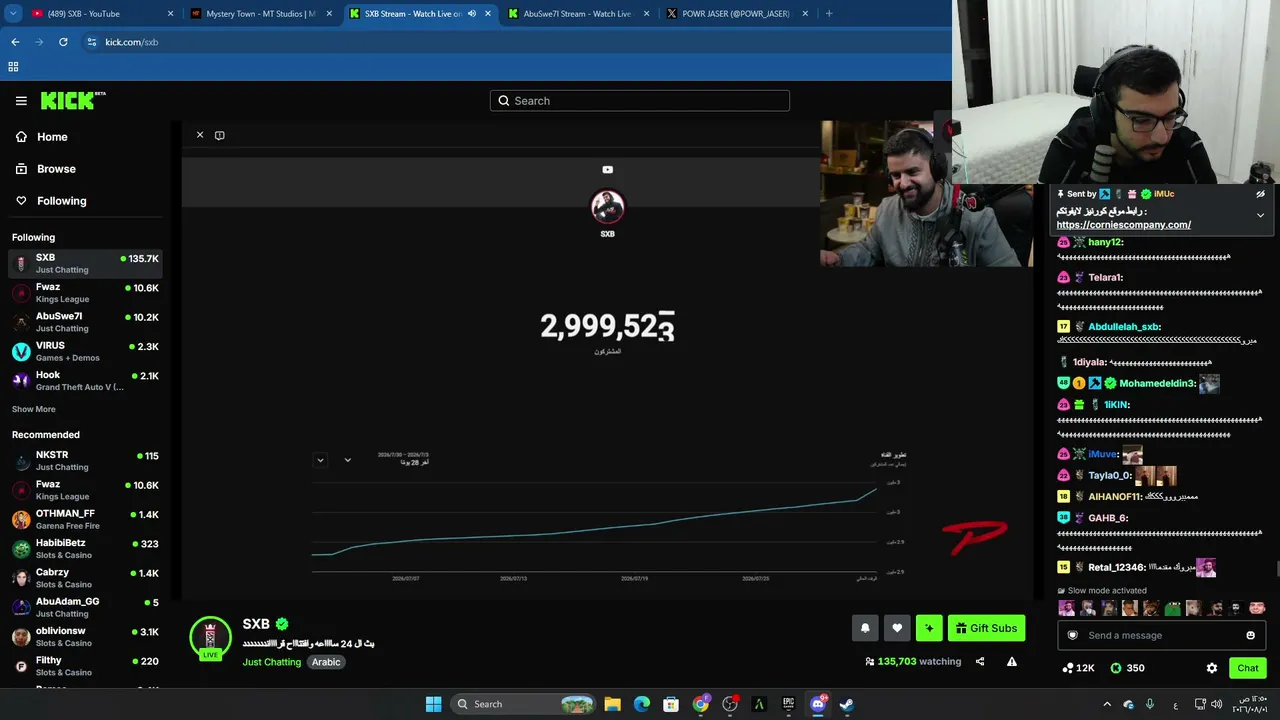Open recommended channel AbuAdam_GG
Viewport: 1280px width, 720px height.
tap(85, 607)
